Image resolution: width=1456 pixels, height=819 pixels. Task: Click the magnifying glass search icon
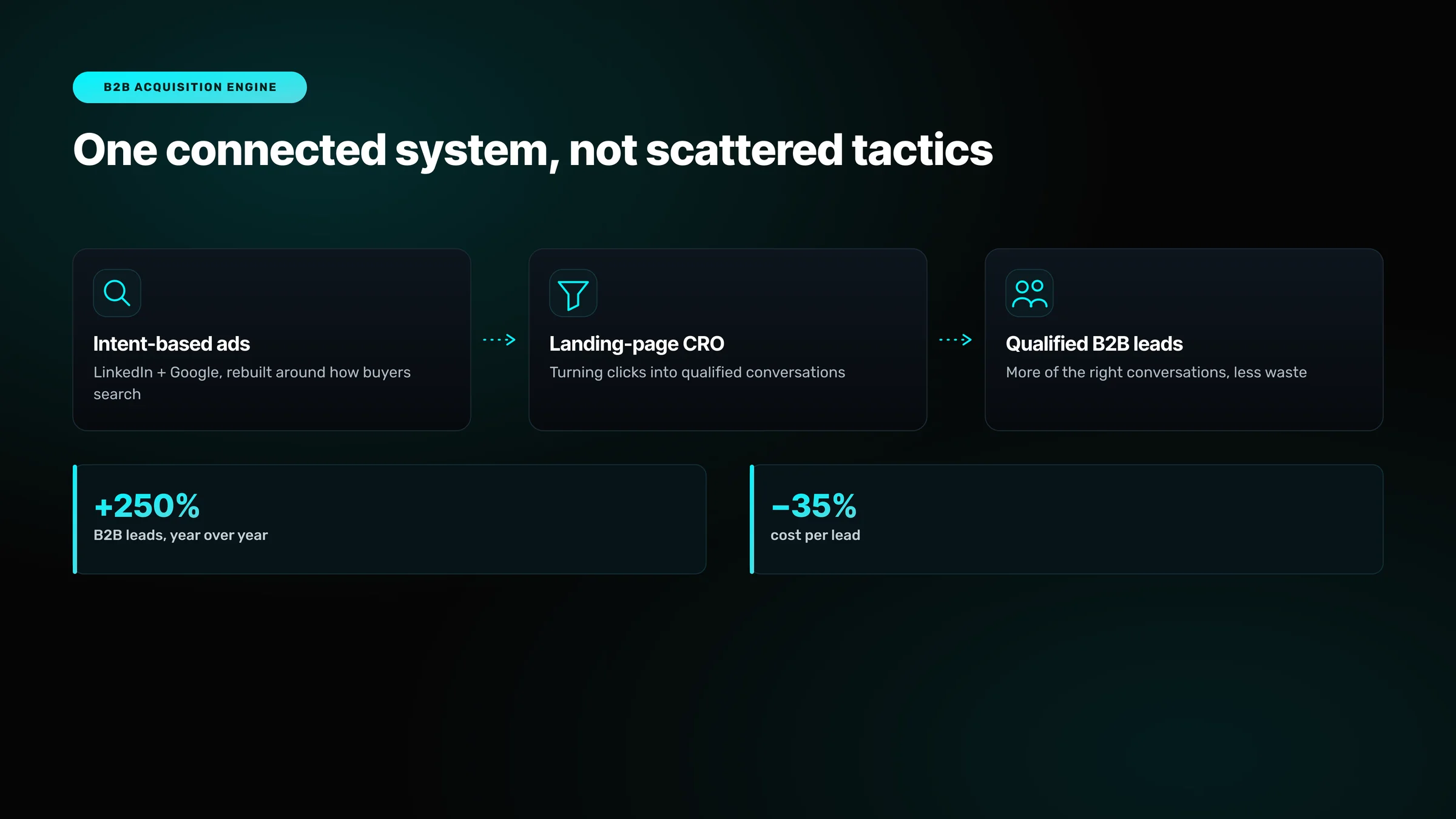117,293
